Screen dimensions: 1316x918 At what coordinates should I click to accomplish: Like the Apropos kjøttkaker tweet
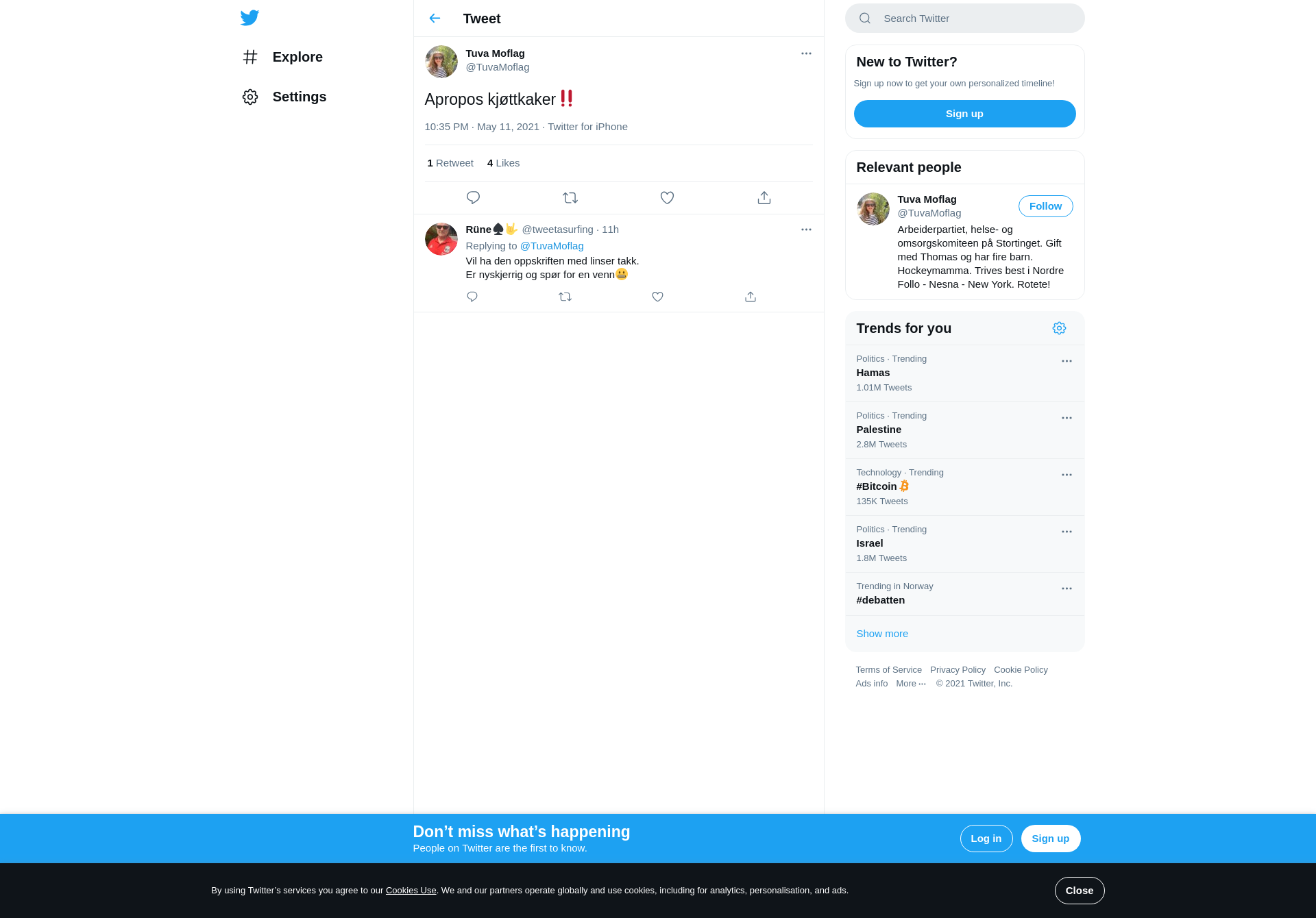(x=667, y=198)
